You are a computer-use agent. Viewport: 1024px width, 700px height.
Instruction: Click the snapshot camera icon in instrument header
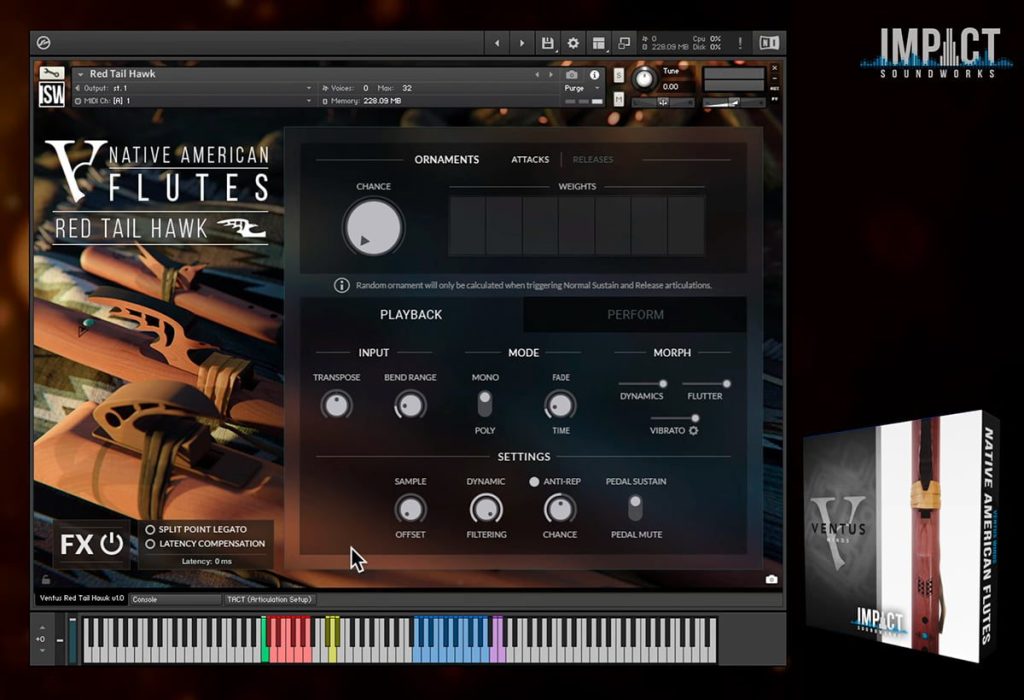click(571, 74)
